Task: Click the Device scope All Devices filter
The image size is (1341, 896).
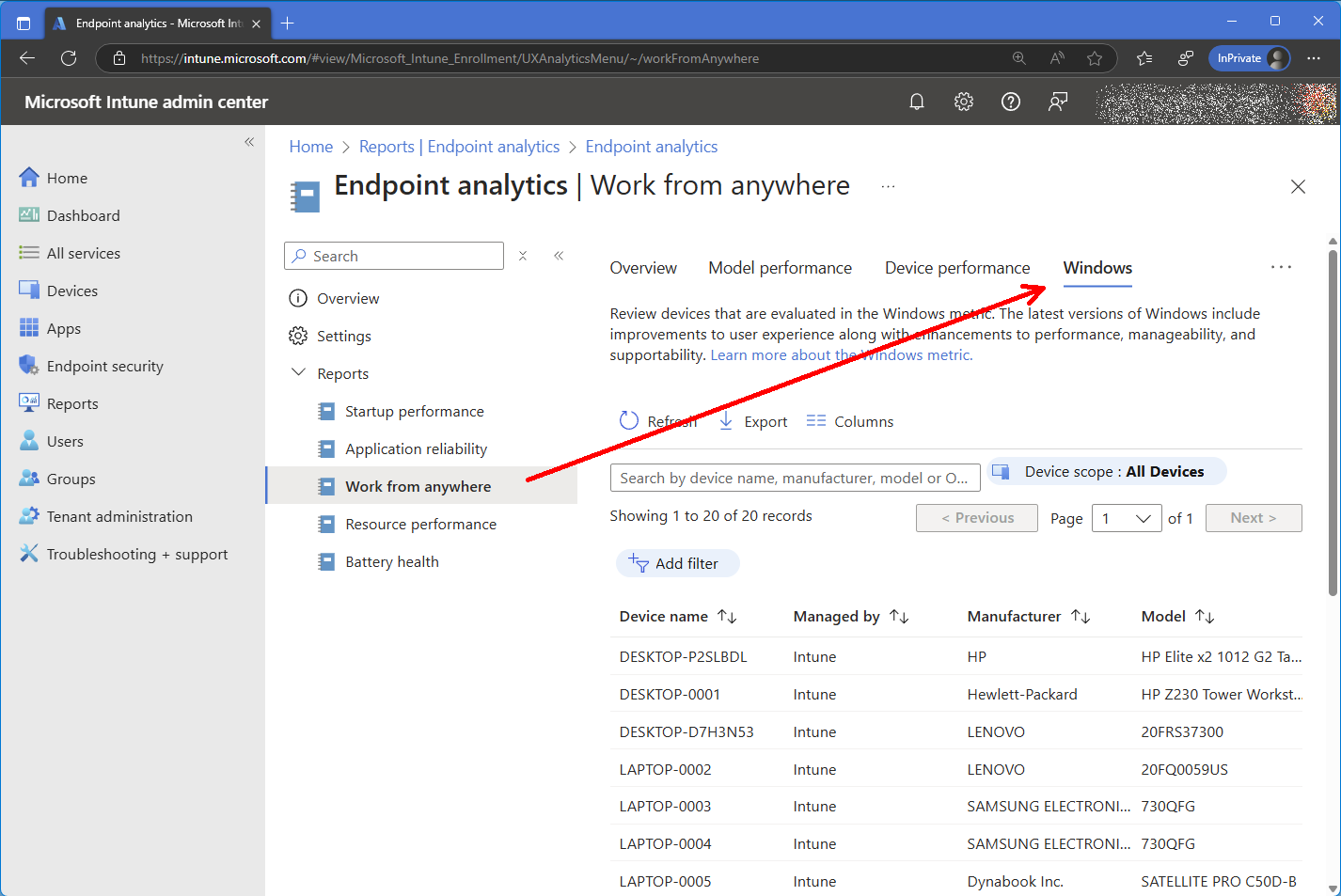Action: click(1107, 471)
